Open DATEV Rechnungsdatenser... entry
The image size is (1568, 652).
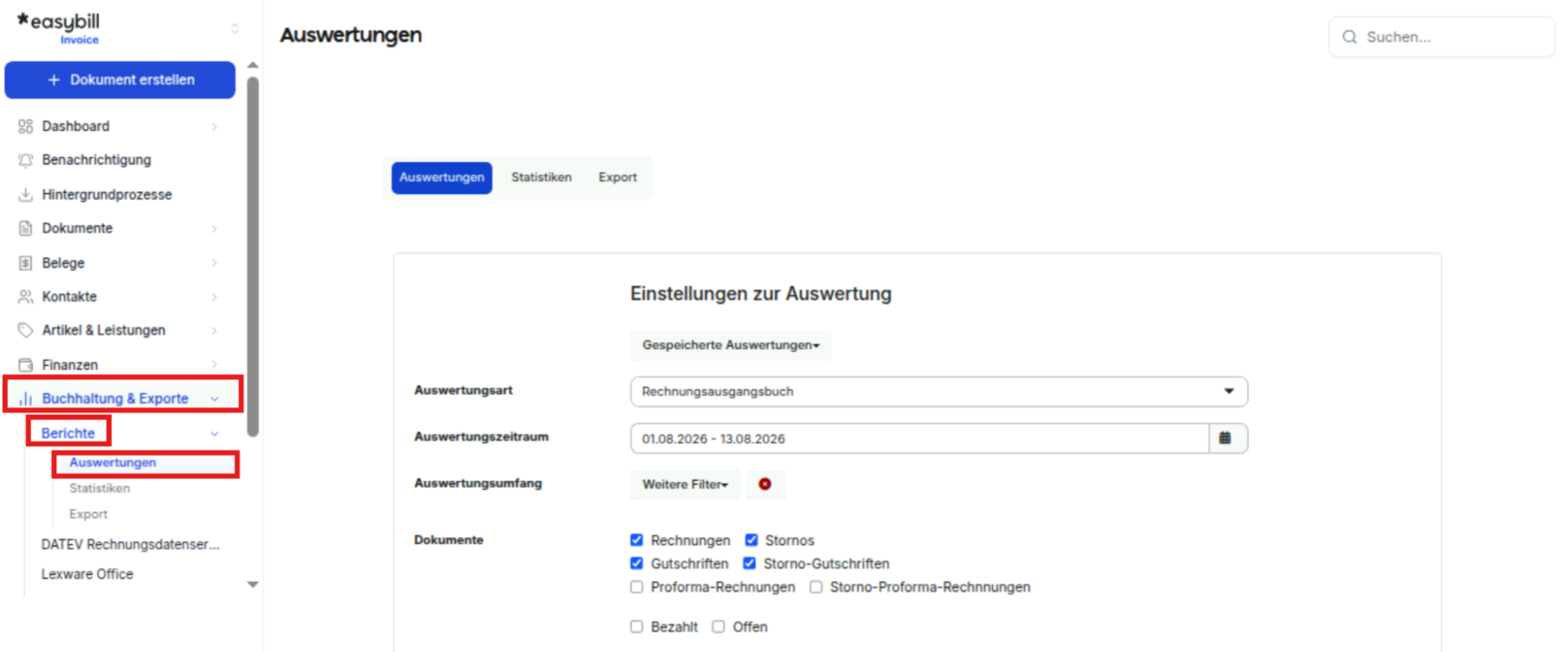coord(130,545)
